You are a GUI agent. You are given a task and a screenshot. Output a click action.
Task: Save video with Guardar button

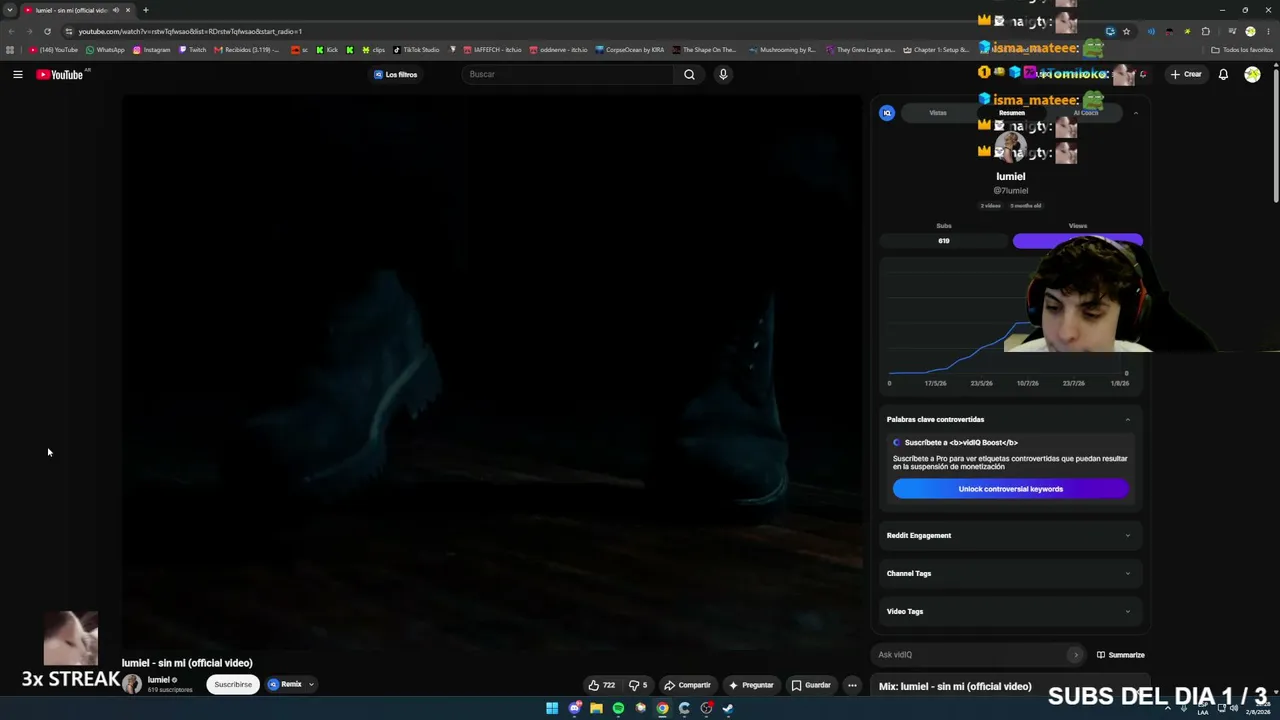811,685
